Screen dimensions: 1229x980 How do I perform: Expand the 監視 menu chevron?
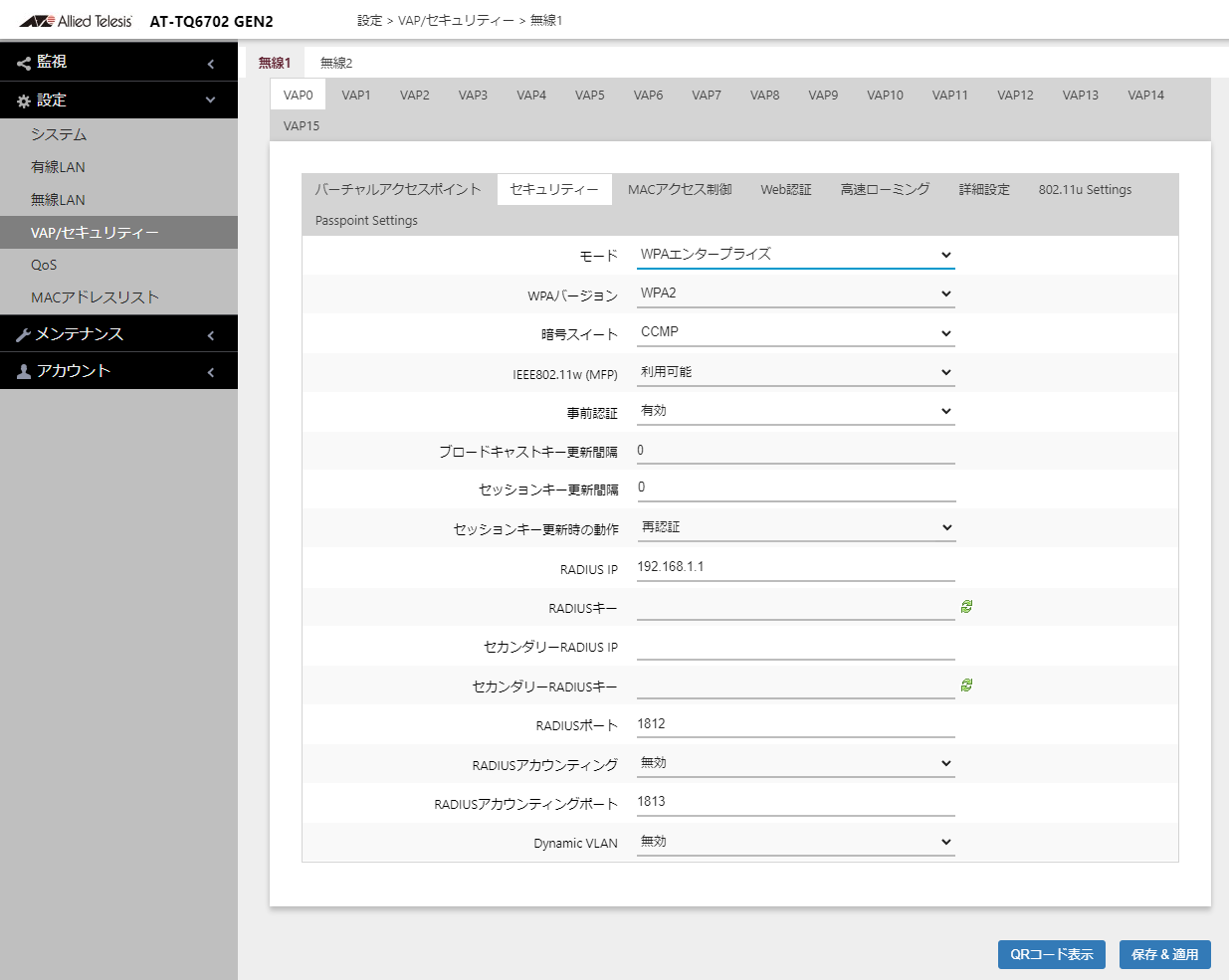(x=210, y=64)
